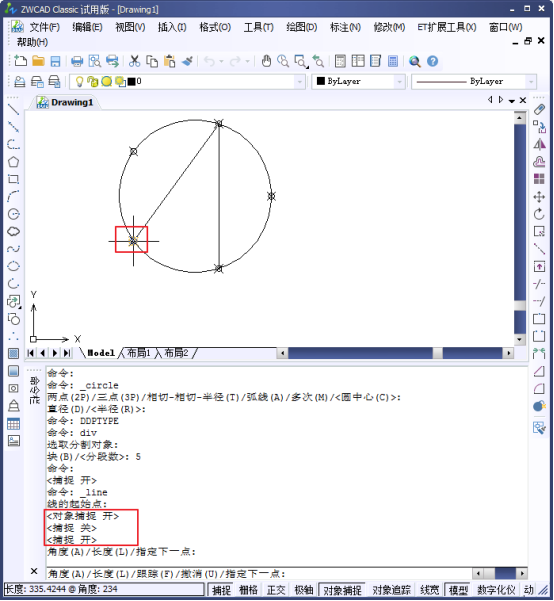Screen dimensions: 554x601
Task: Open the drawing tab list dropdown arrow
Action: click(x=512, y=101)
